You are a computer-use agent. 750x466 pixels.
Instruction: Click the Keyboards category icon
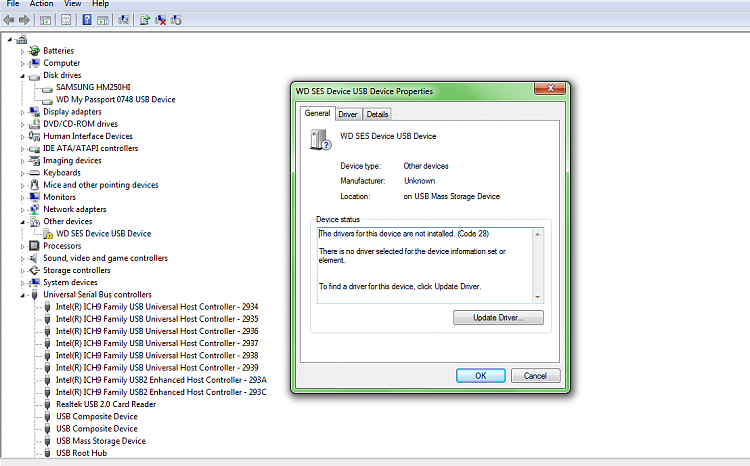(x=34, y=173)
